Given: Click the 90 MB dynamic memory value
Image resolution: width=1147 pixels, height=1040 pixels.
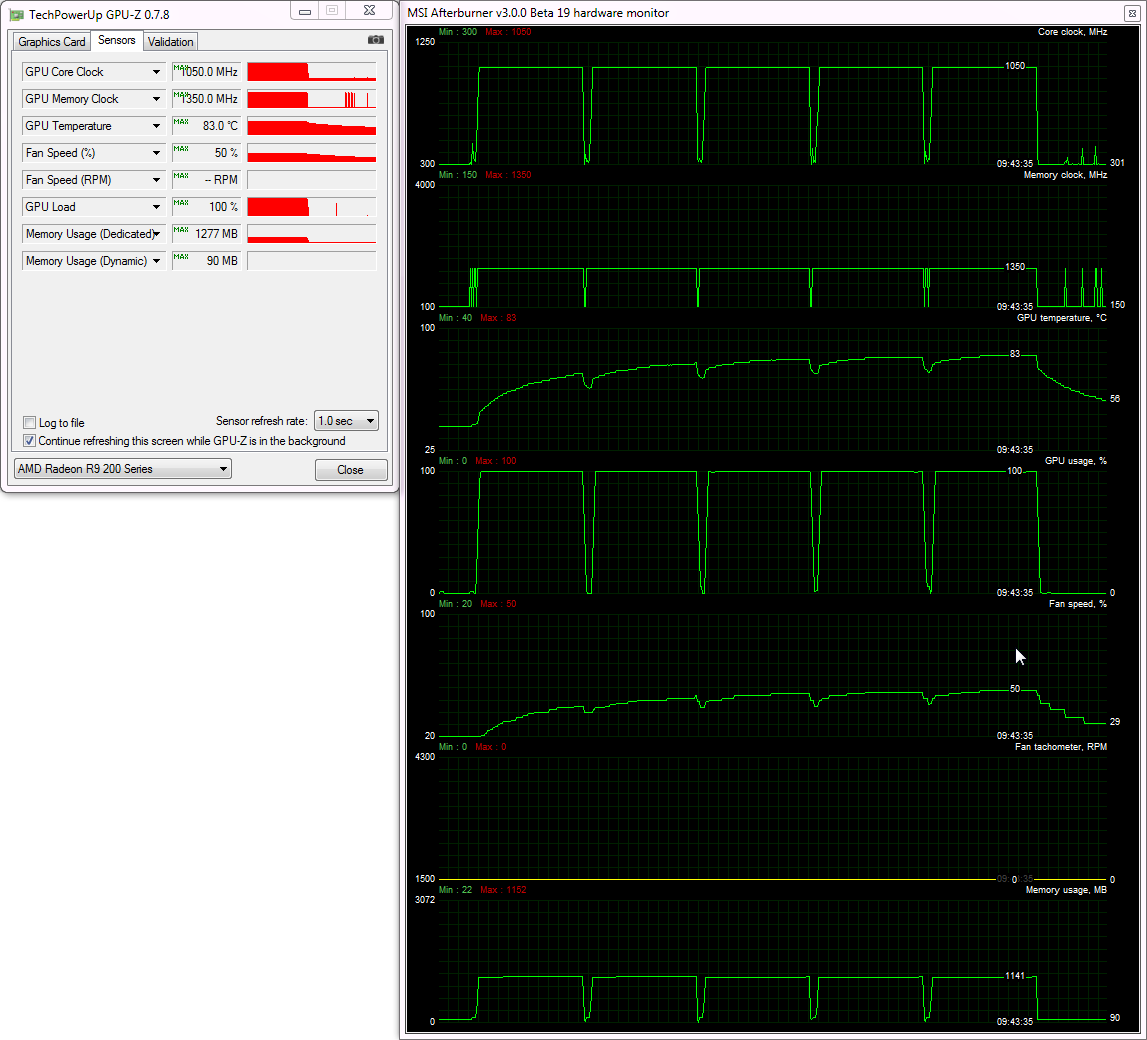Looking at the screenshot, I should (x=206, y=261).
